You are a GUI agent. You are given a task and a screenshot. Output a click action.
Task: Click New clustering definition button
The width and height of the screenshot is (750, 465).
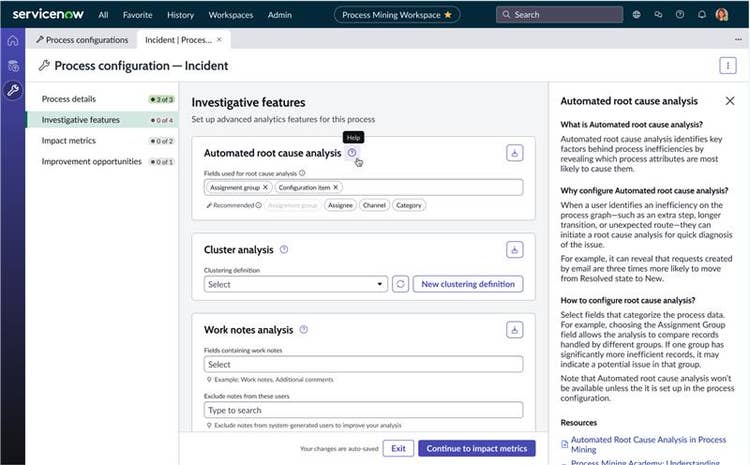point(468,284)
